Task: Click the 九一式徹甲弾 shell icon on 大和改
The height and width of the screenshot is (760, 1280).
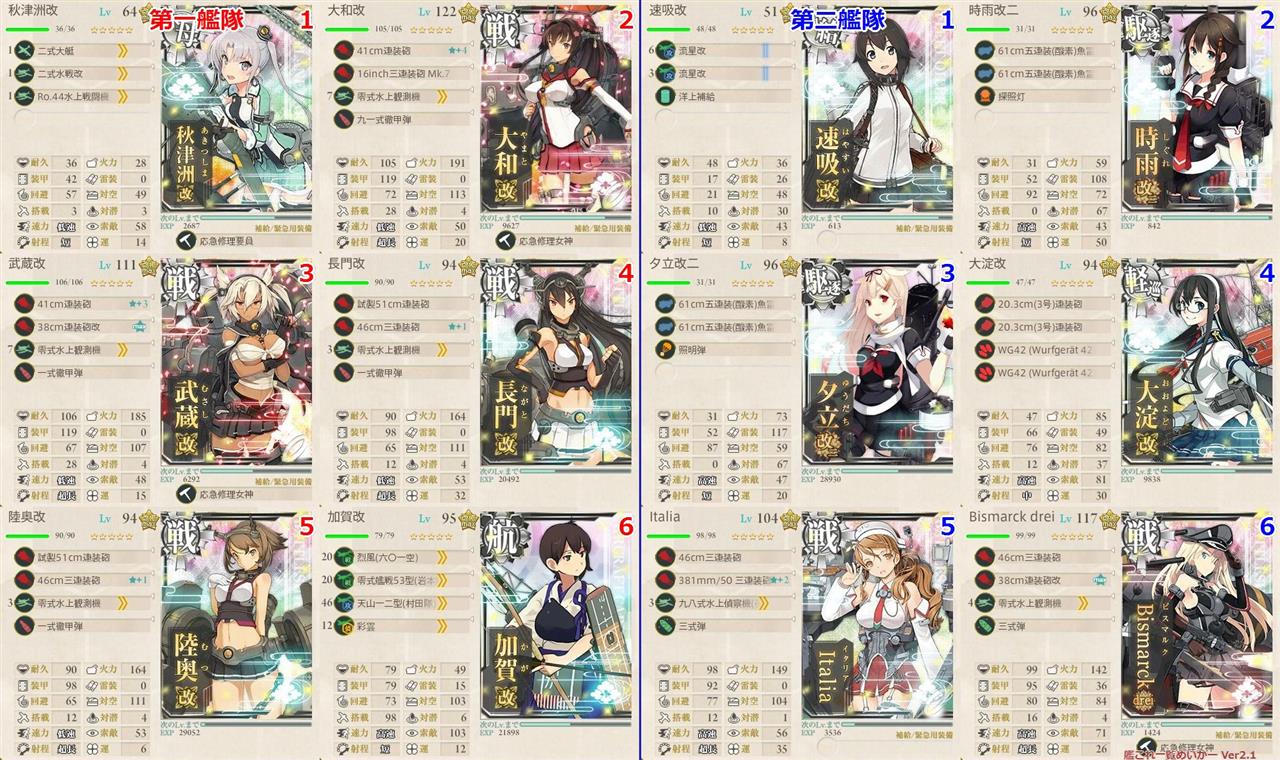Action: click(341, 119)
